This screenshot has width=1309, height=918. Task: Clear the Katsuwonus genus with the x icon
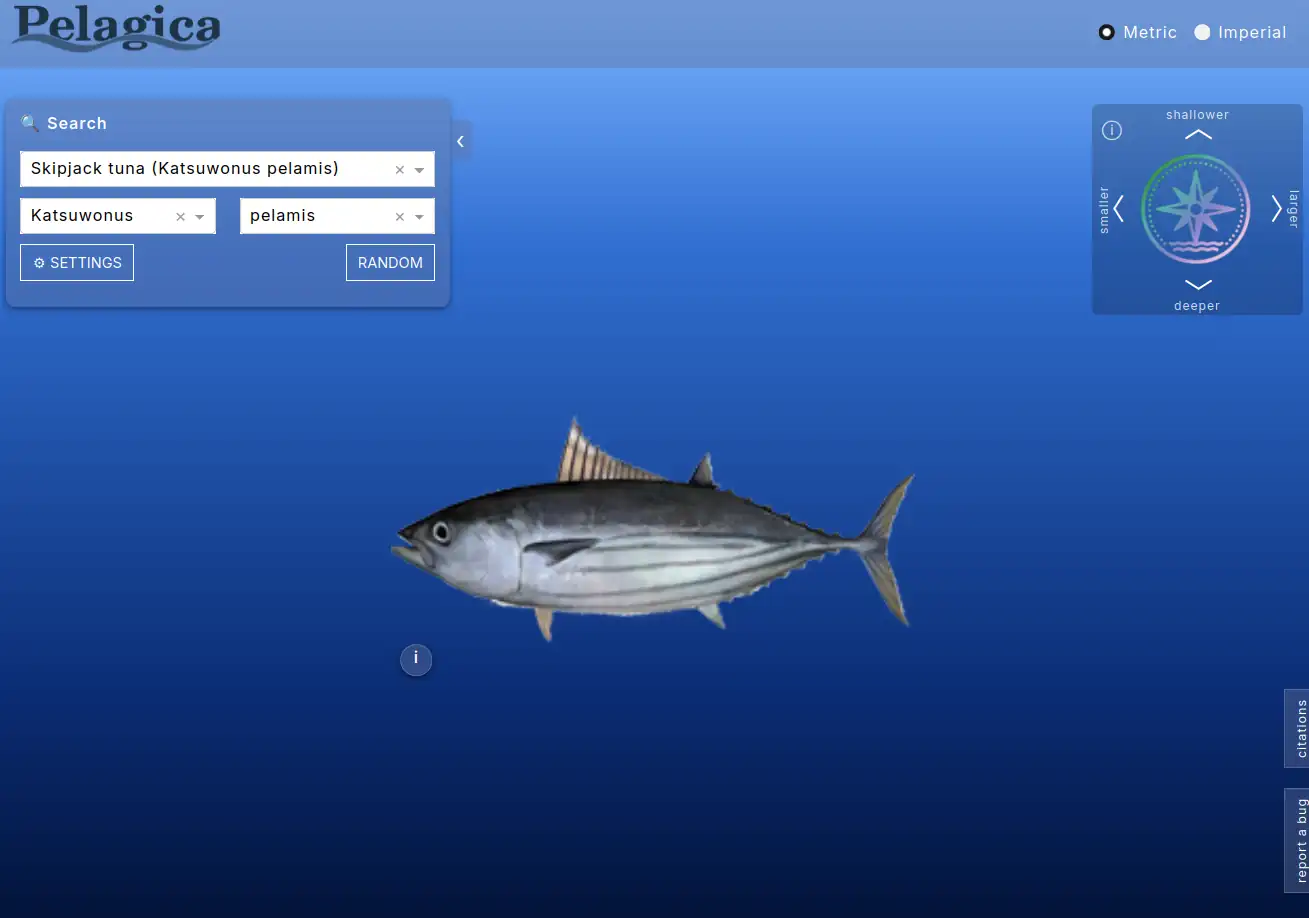pos(180,216)
